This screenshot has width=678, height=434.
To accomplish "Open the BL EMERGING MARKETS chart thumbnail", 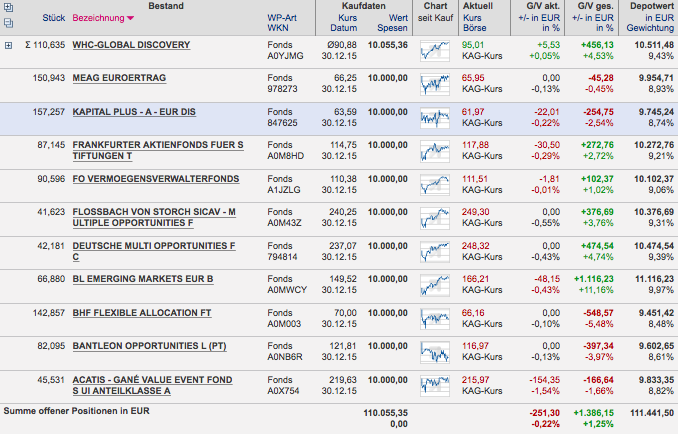I will tap(435, 285).
